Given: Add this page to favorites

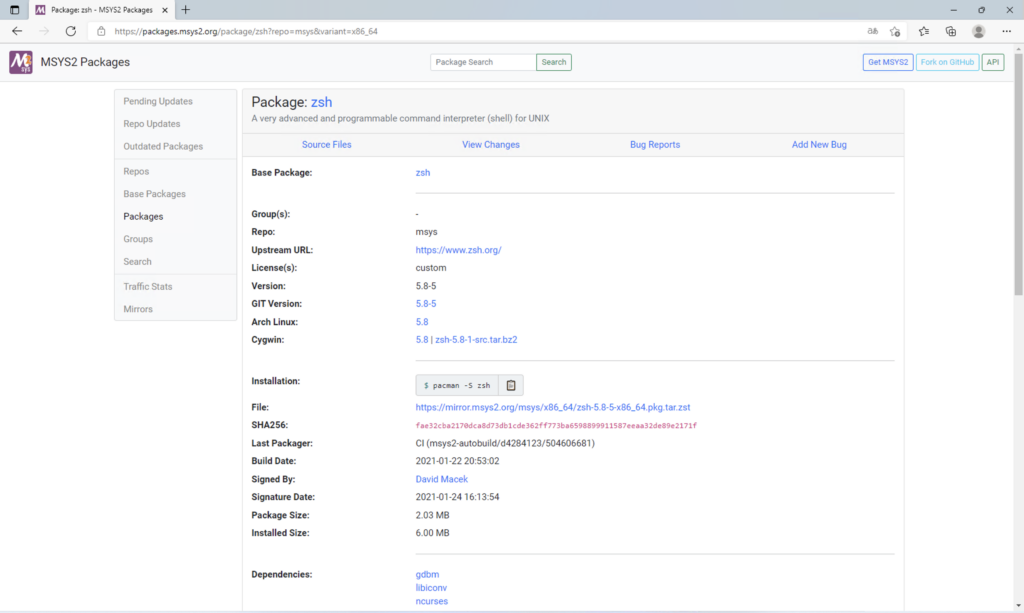Looking at the screenshot, I should (895, 31).
